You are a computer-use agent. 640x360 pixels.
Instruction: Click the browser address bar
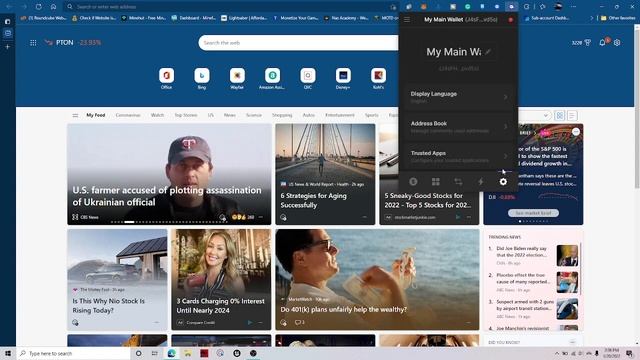point(231,7)
